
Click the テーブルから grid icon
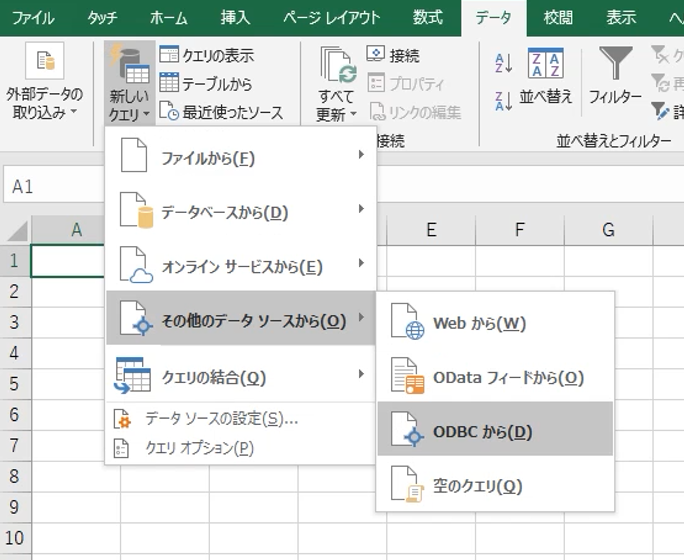point(169,83)
